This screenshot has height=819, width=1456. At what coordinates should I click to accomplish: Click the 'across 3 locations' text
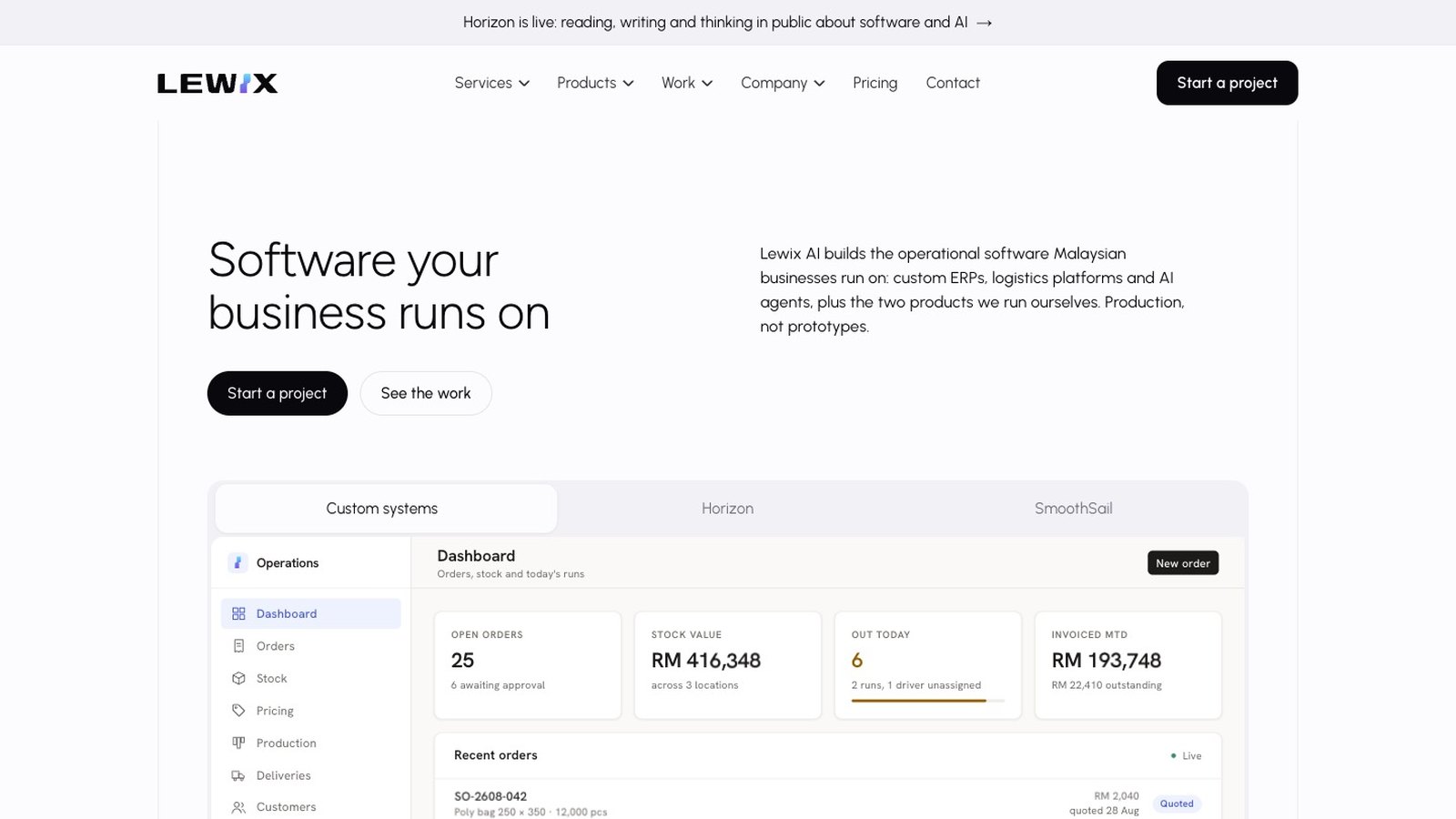point(695,685)
